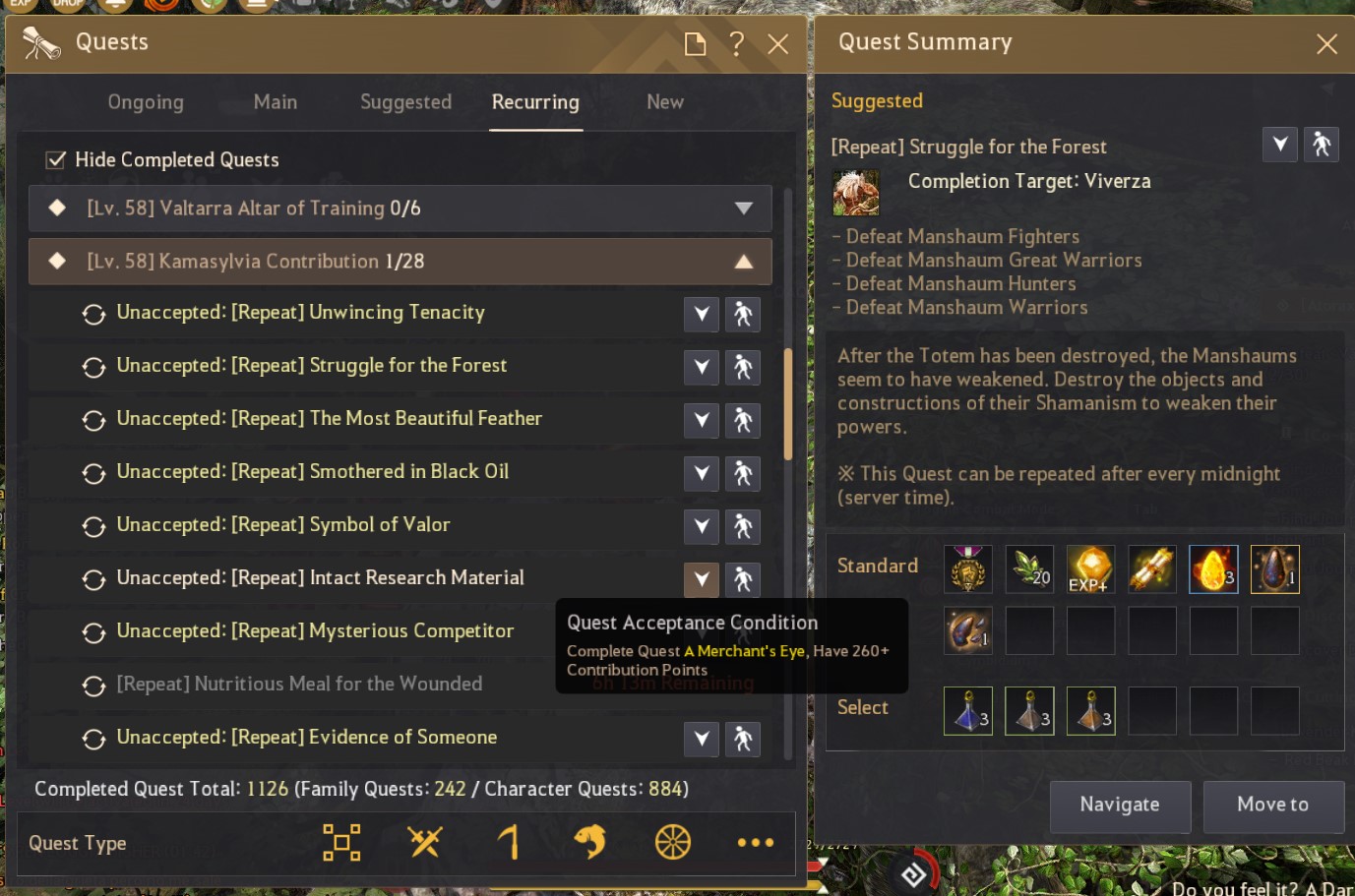Open the quest memo note icon
This screenshot has height=896, width=1355.
coord(695,43)
